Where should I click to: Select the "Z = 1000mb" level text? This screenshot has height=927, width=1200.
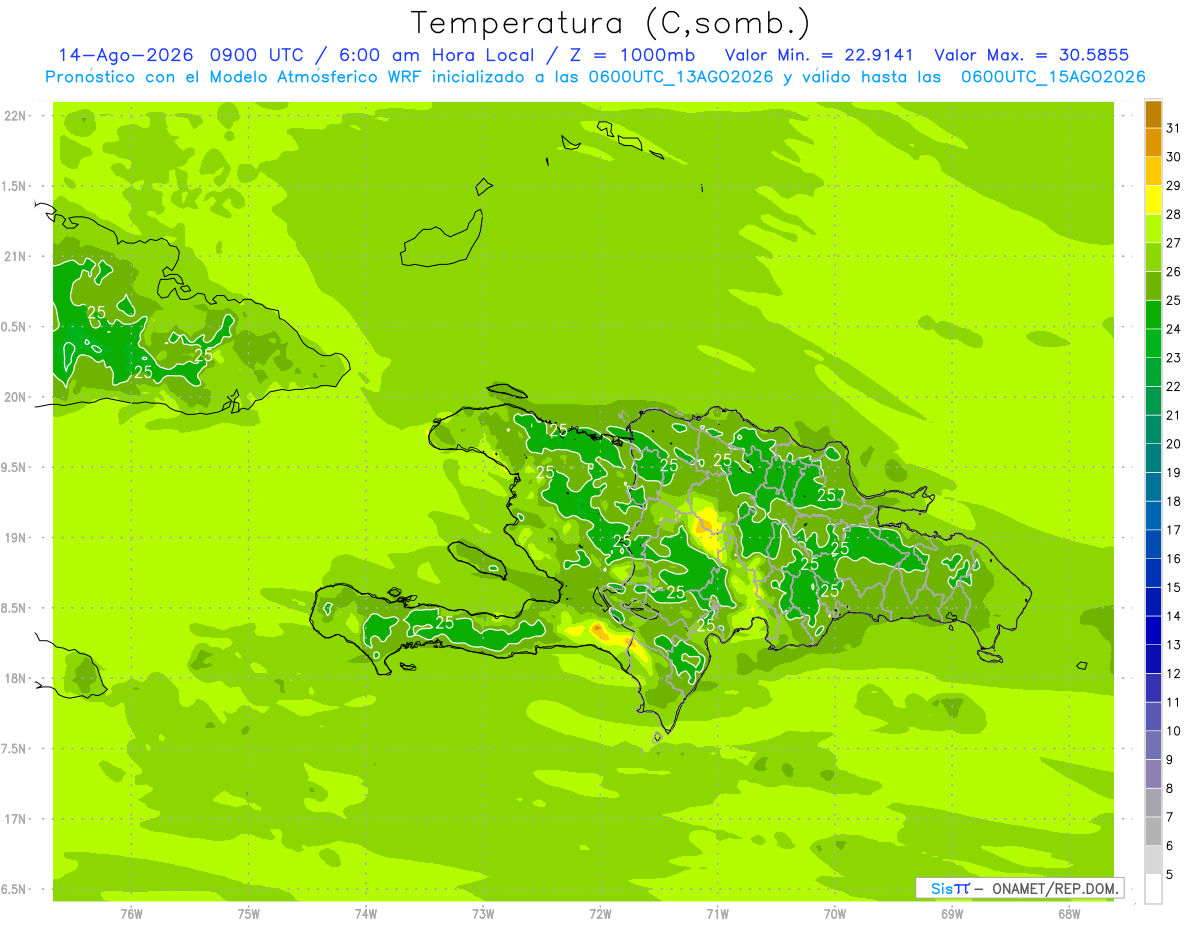coord(632,55)
